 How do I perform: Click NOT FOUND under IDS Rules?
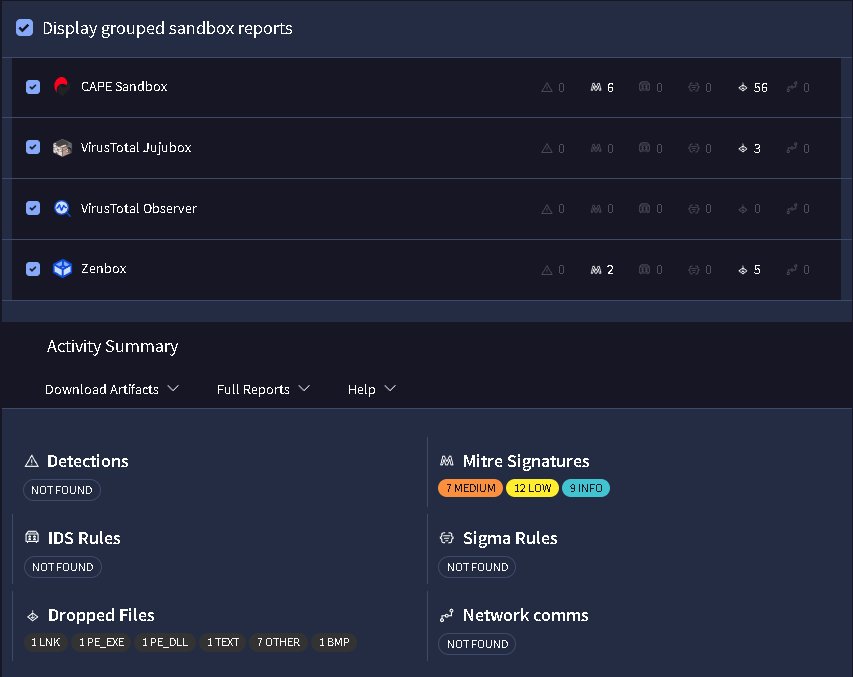(x=63, y=567)
